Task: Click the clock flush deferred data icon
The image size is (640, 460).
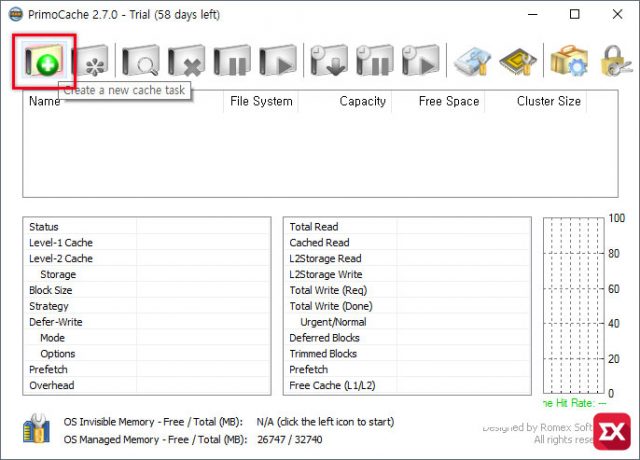Action: (327, 61)
